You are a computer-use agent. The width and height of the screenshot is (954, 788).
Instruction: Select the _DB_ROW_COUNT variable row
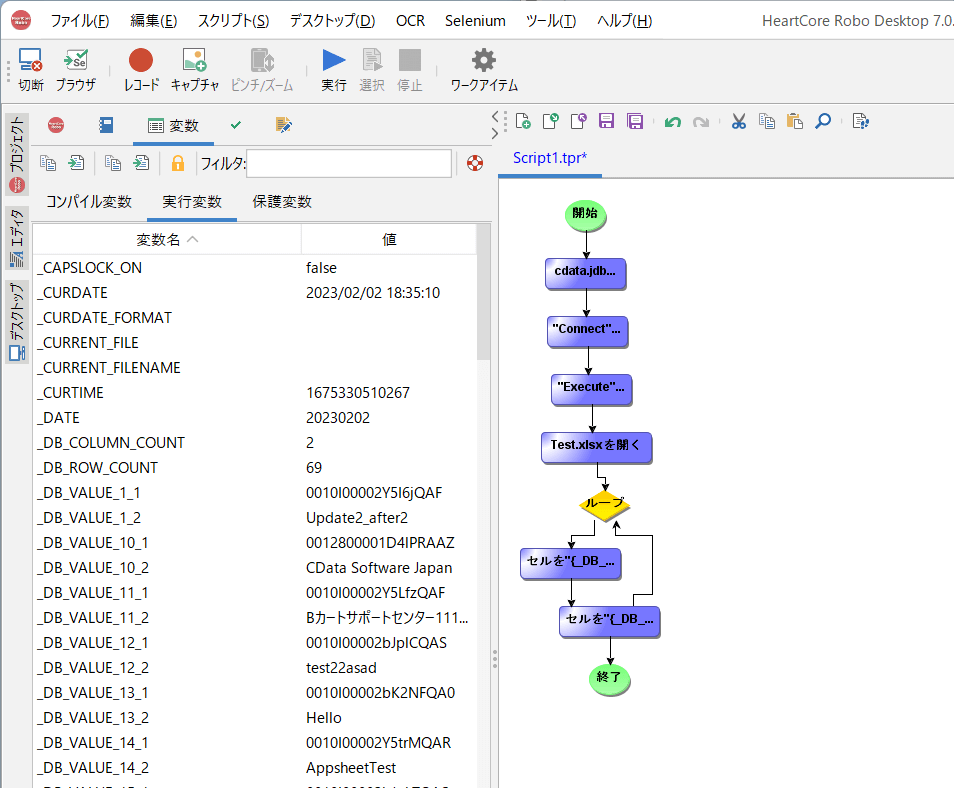(256, 467)
